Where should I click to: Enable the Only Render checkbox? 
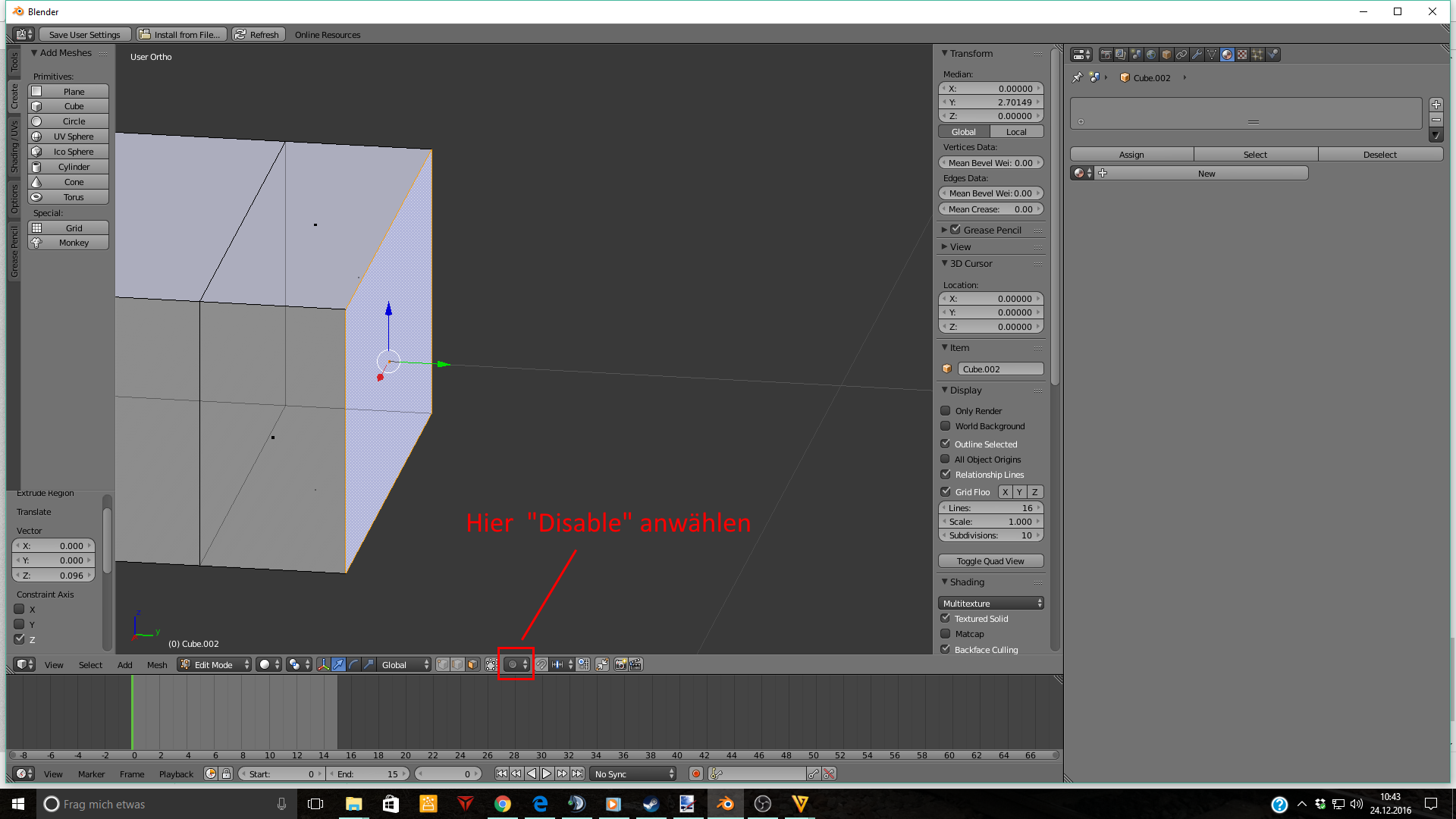click(x=946, y=411)
